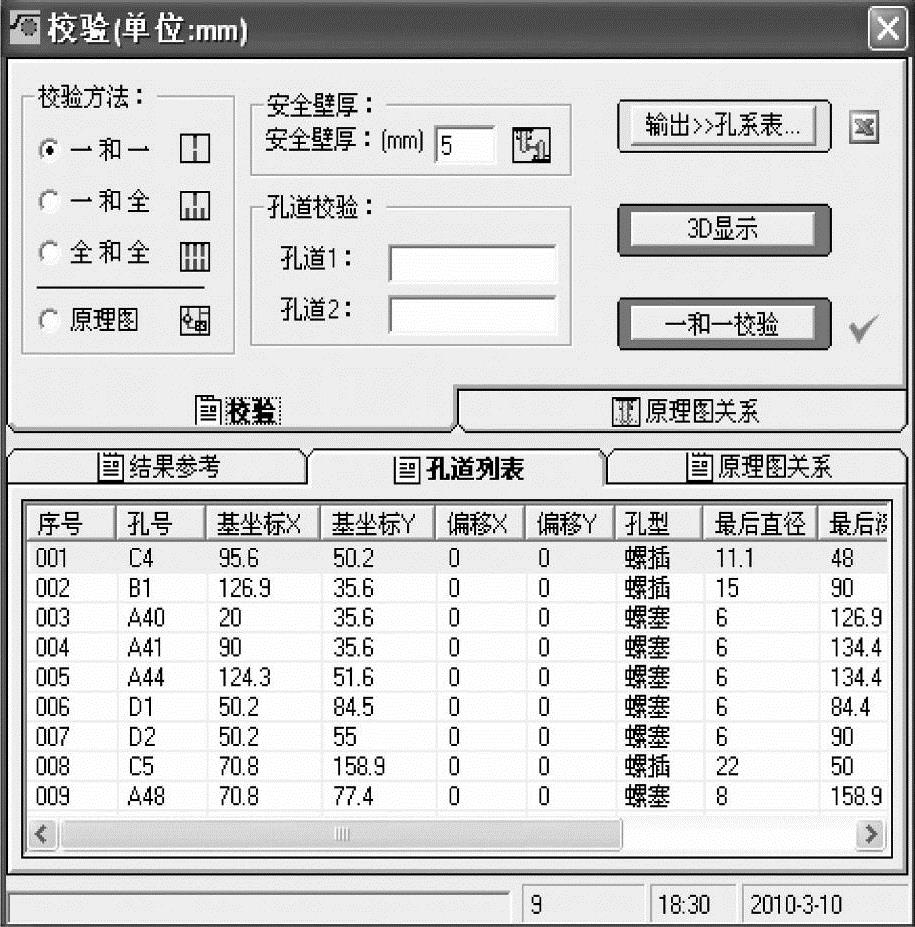915x927 pixels.
Task: Select the 一和一 radio button
Action: pos(49,149)
